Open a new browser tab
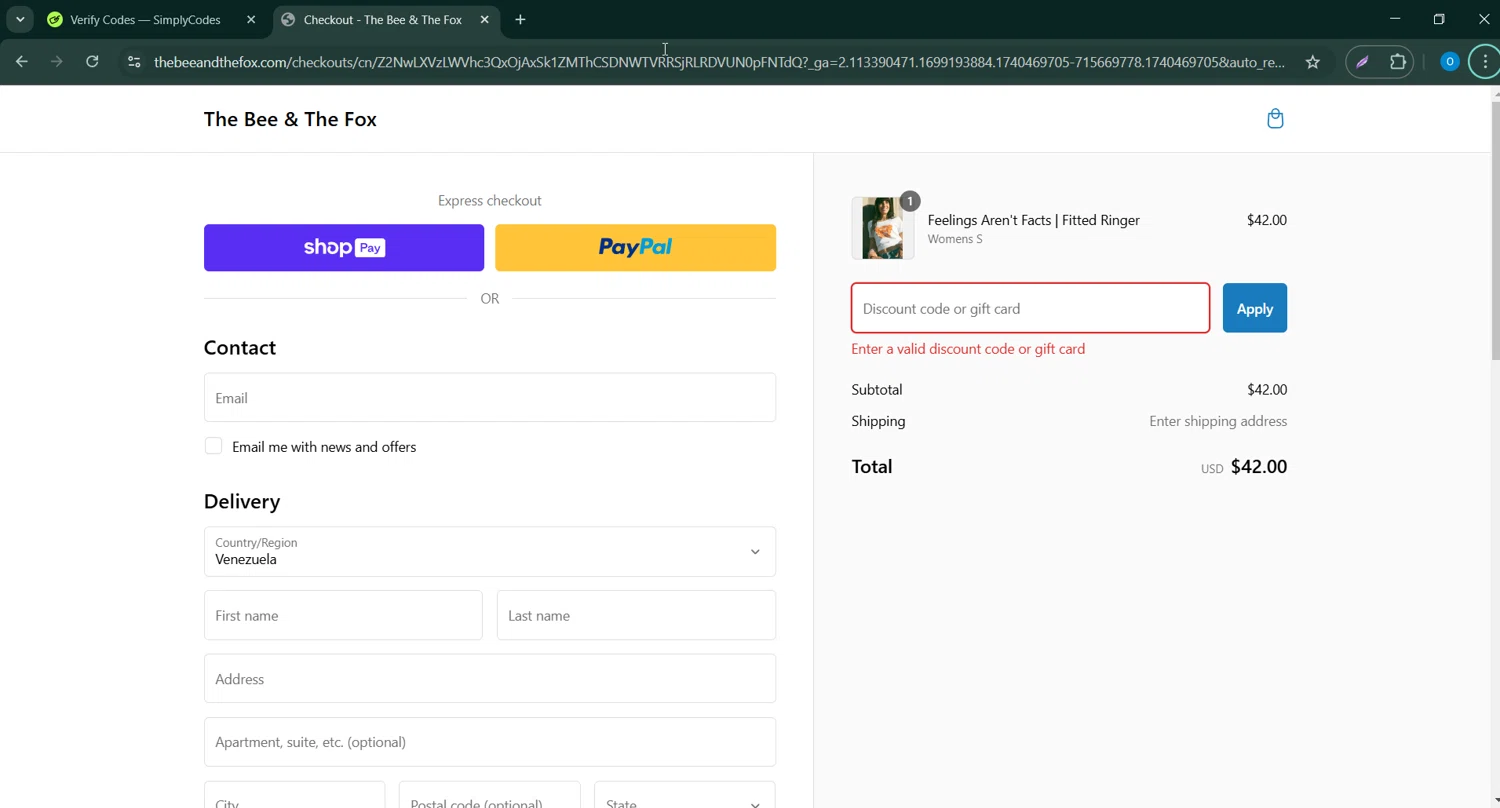The image size is (1500, 808). pos(520,20)
